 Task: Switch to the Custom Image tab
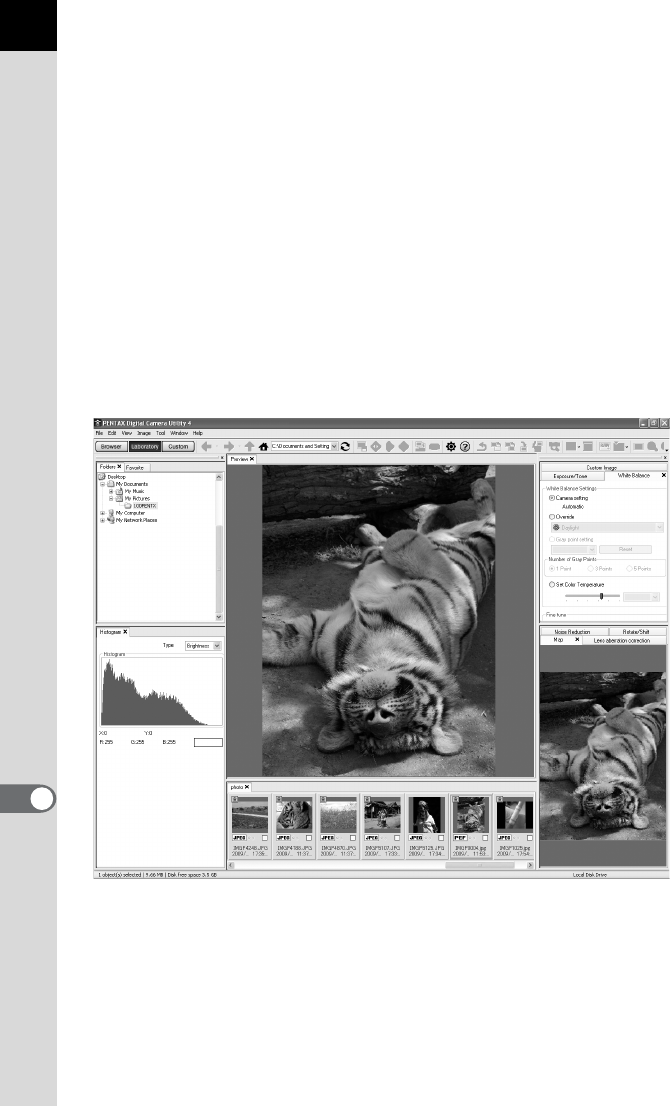click(x=602, y=468)
